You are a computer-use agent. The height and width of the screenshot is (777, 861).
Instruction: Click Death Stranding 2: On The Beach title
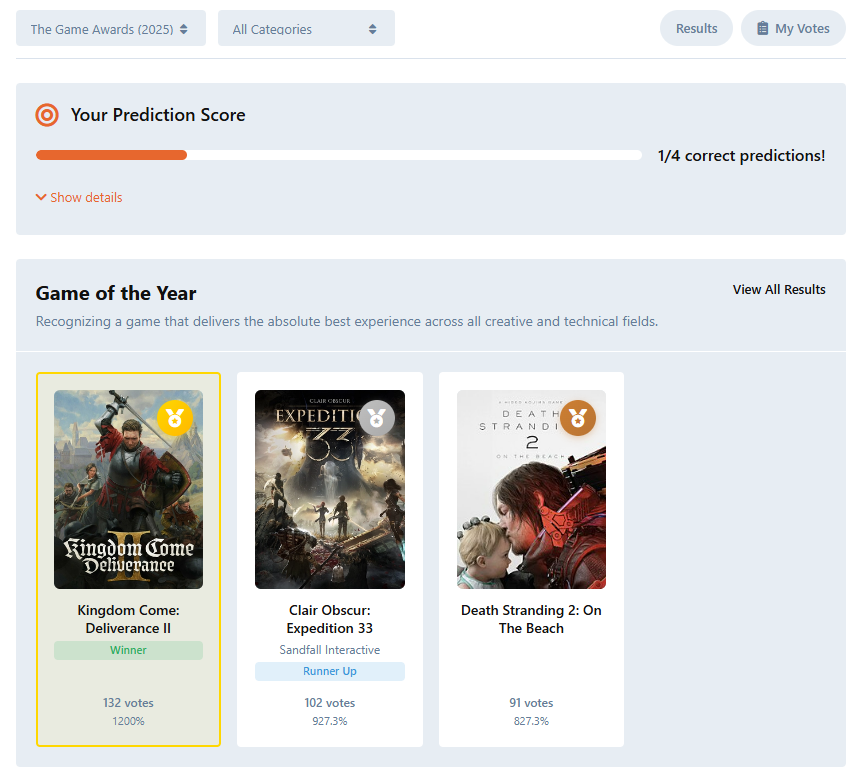[532, 619]
